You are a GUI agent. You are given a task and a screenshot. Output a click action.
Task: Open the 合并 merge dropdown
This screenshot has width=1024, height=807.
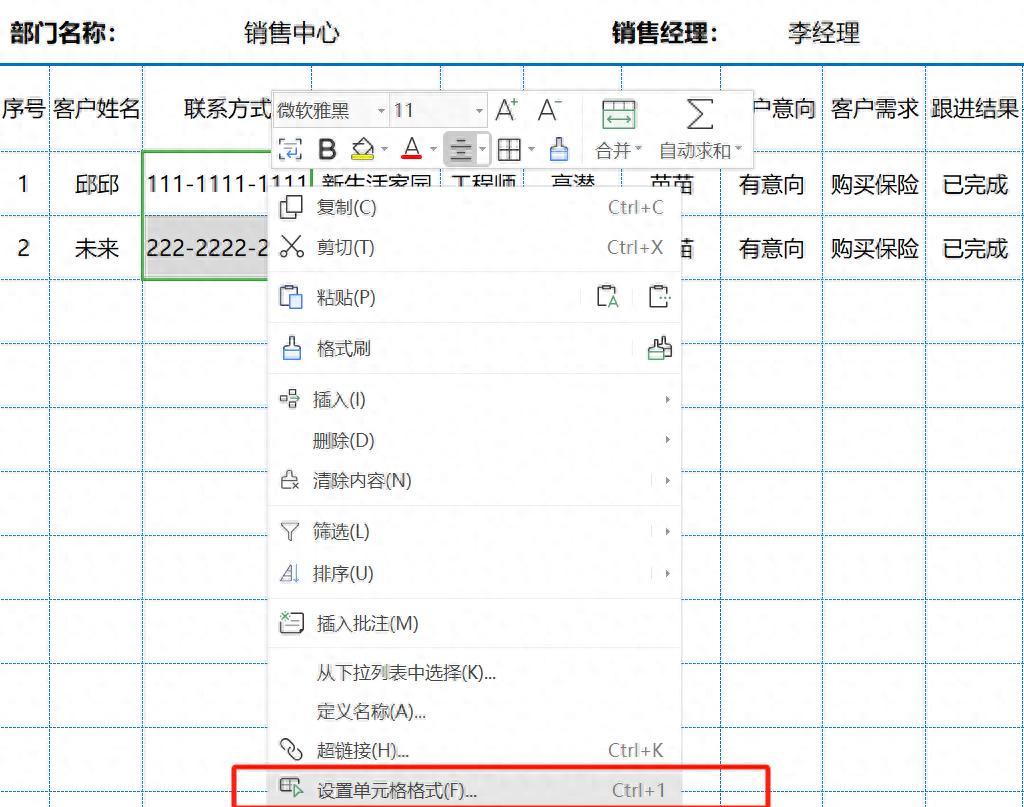pos(618,151)
